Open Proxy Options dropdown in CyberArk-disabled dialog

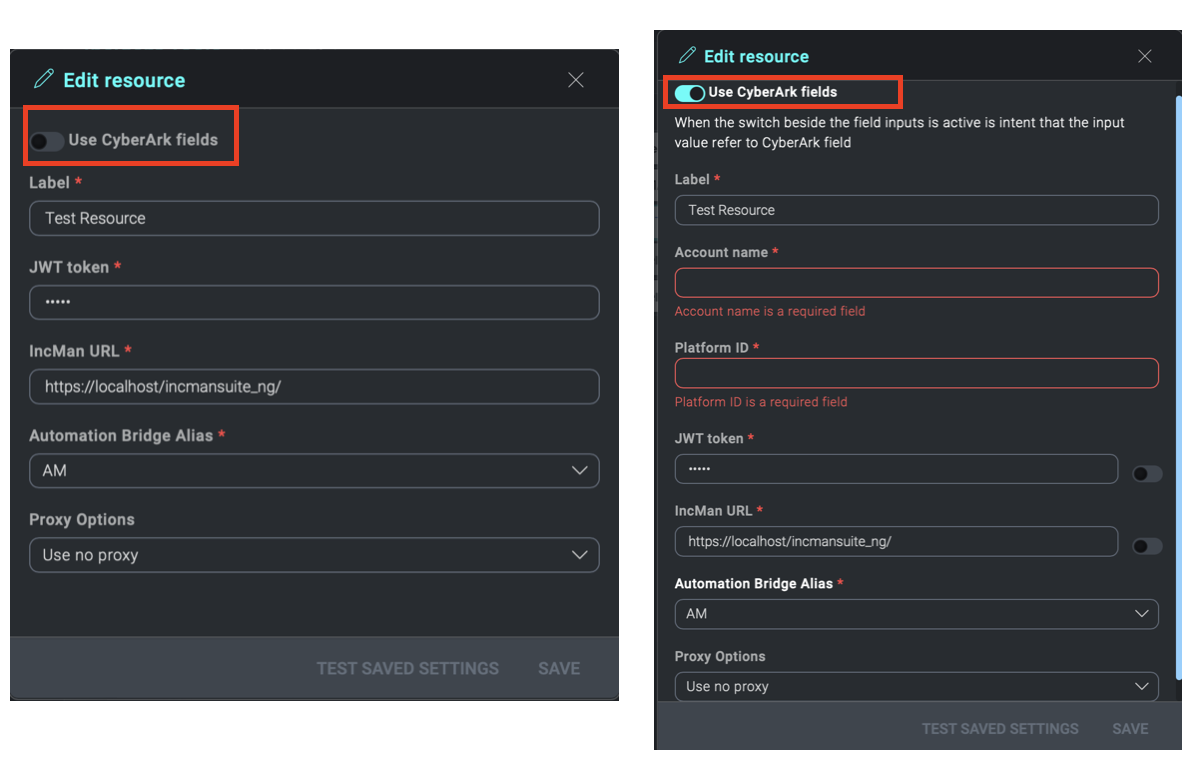[x=314, y=555]
